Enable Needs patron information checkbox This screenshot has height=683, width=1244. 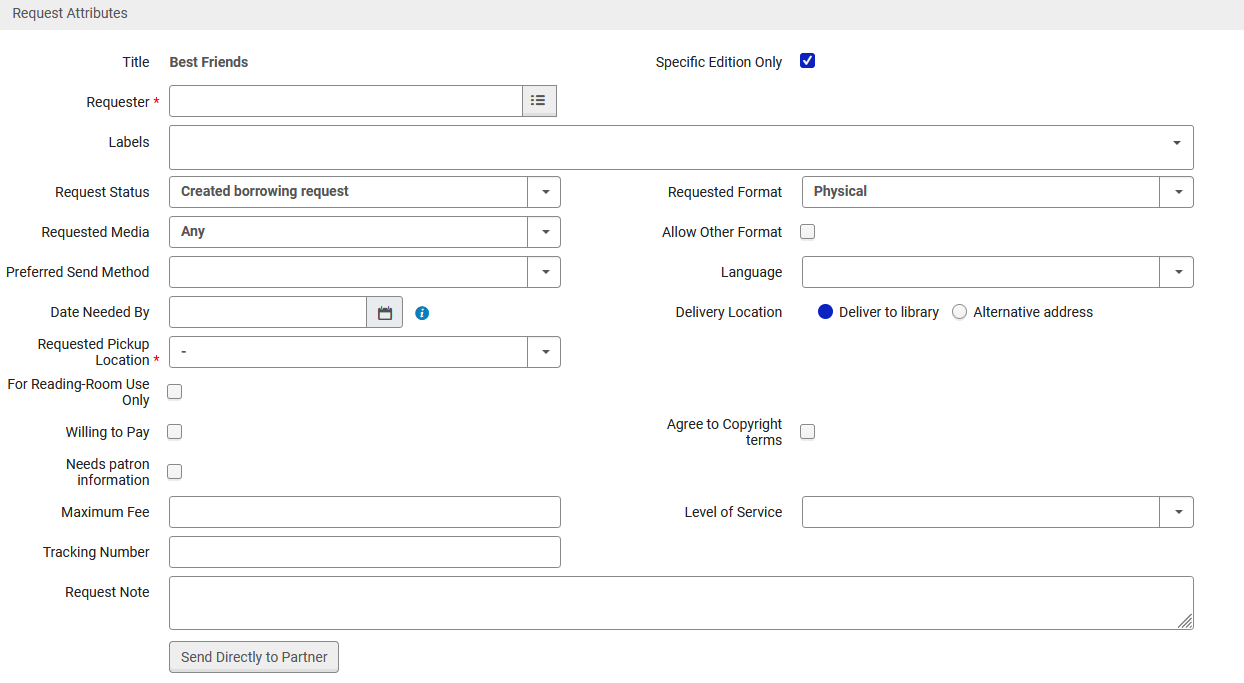(x=175, y=472)
